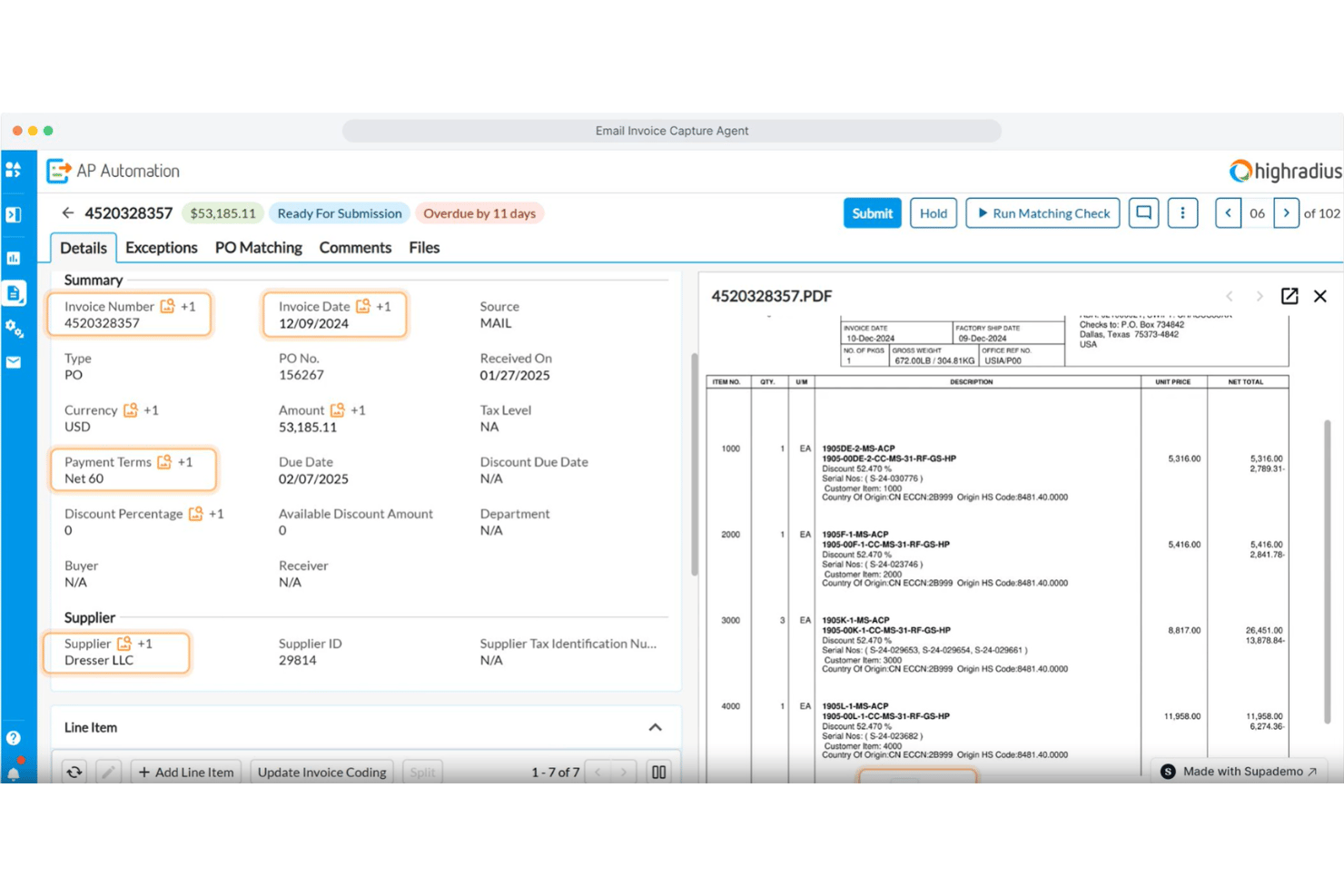The height and width of the screenshot is (896, 1344).
Task: Click the Source value MAIL
Action: coord(496,323)
